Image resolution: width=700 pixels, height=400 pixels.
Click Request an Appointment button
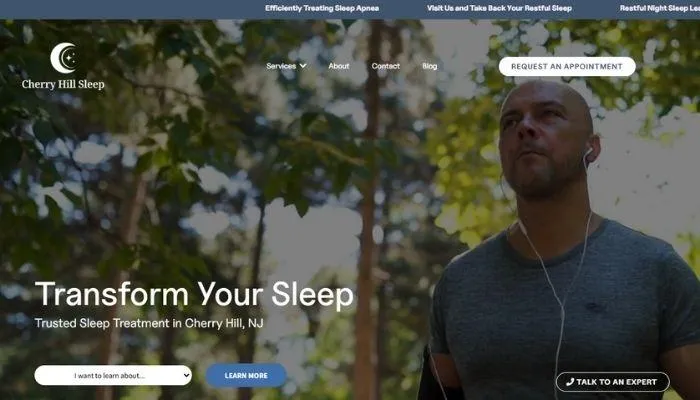point(567,67)
